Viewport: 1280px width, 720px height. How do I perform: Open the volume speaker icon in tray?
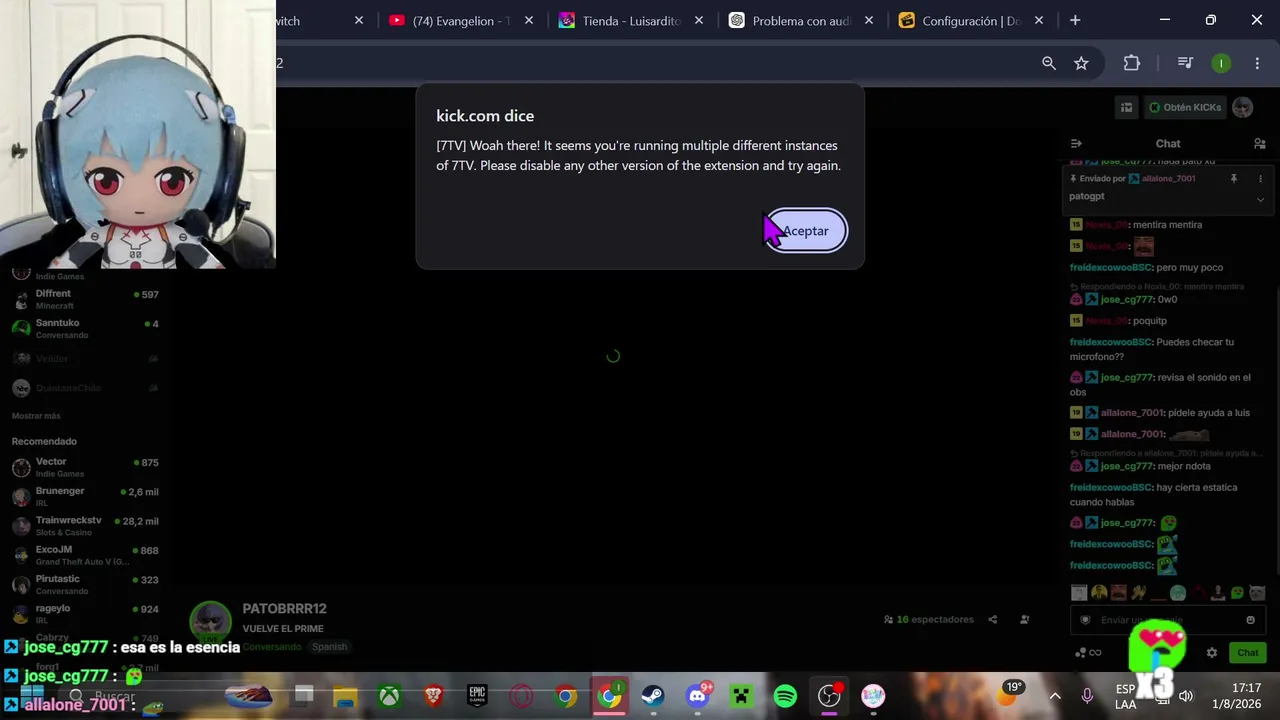(1186, 696)
